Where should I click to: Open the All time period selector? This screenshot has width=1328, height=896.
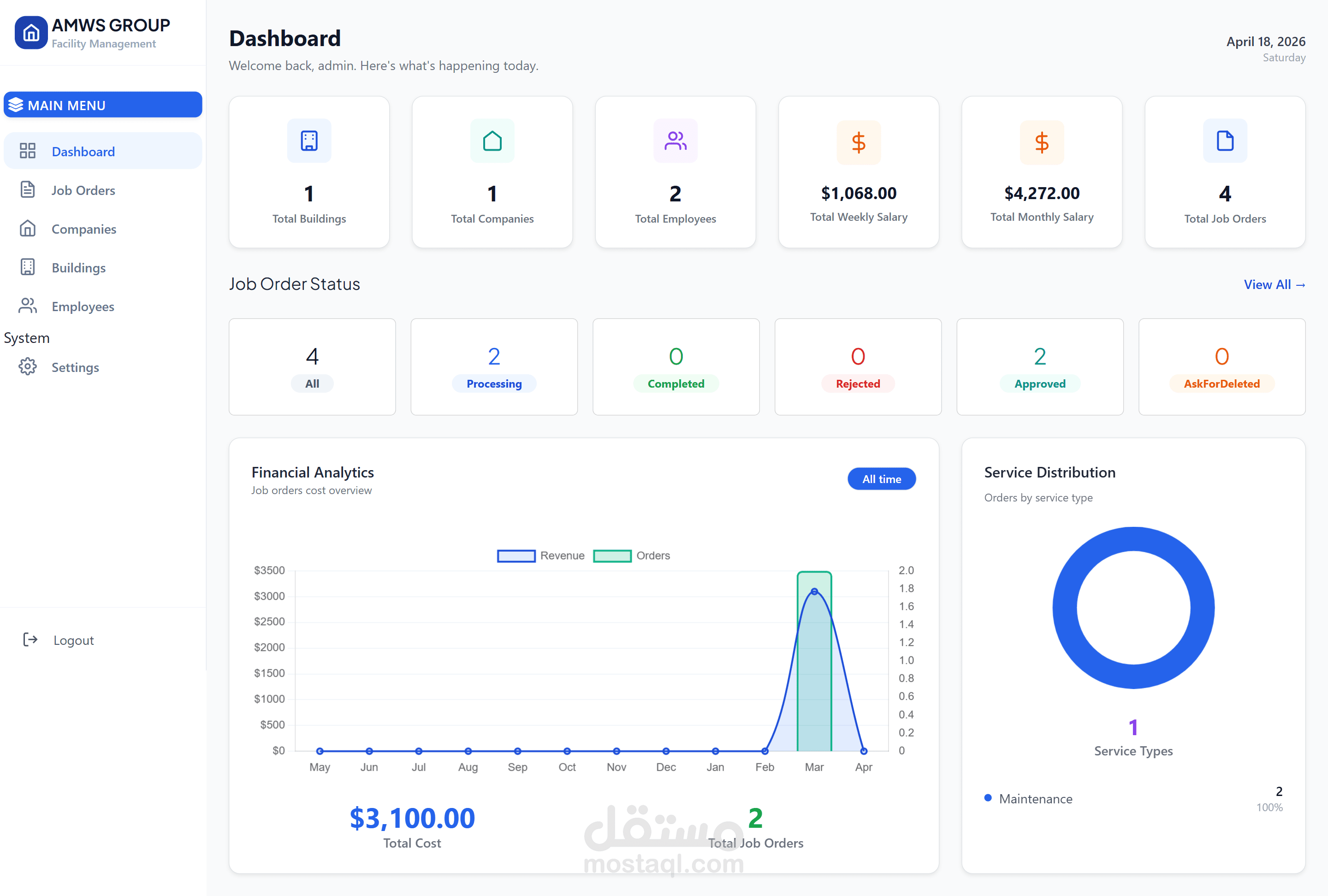[881, 479]
